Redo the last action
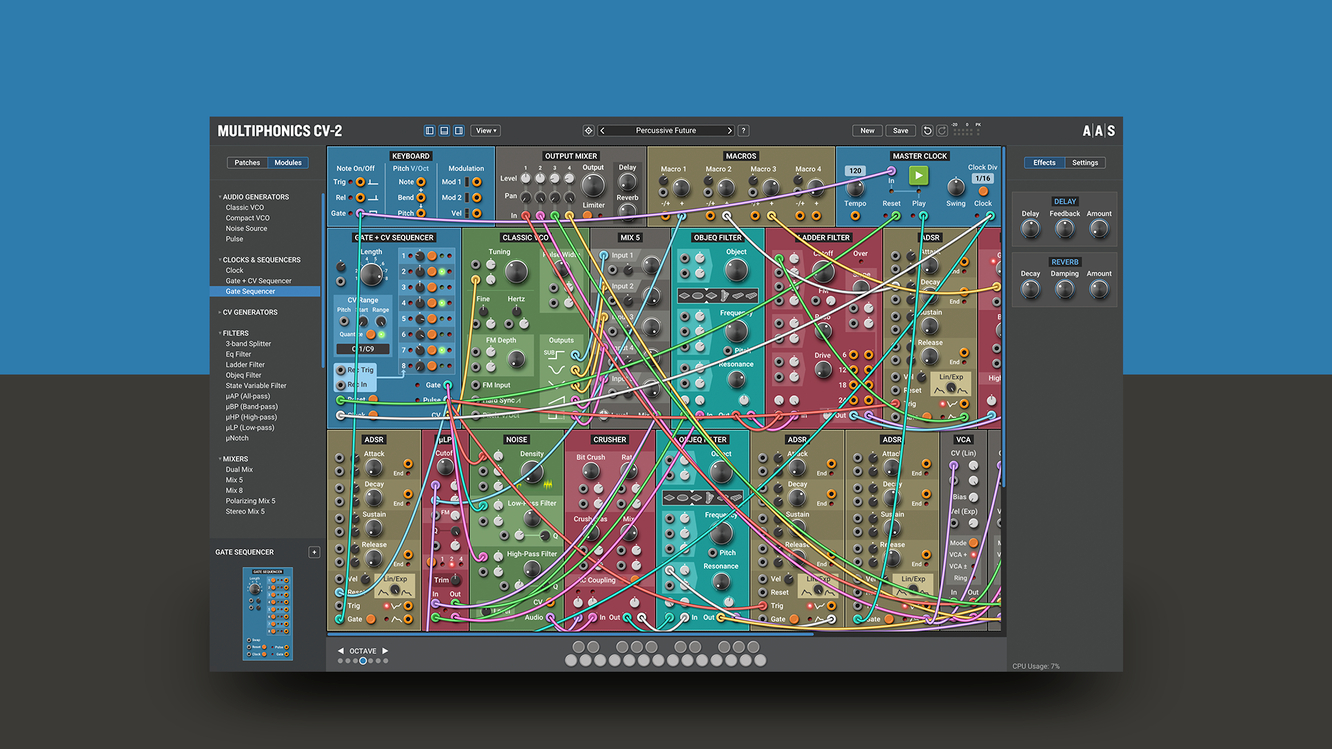1332x749 pixels. click(942, 131)
